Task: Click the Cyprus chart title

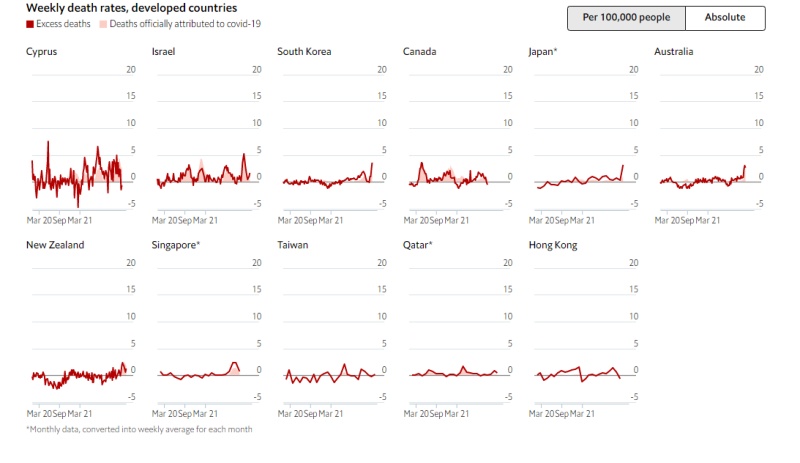Action: (x=42, y=51)
